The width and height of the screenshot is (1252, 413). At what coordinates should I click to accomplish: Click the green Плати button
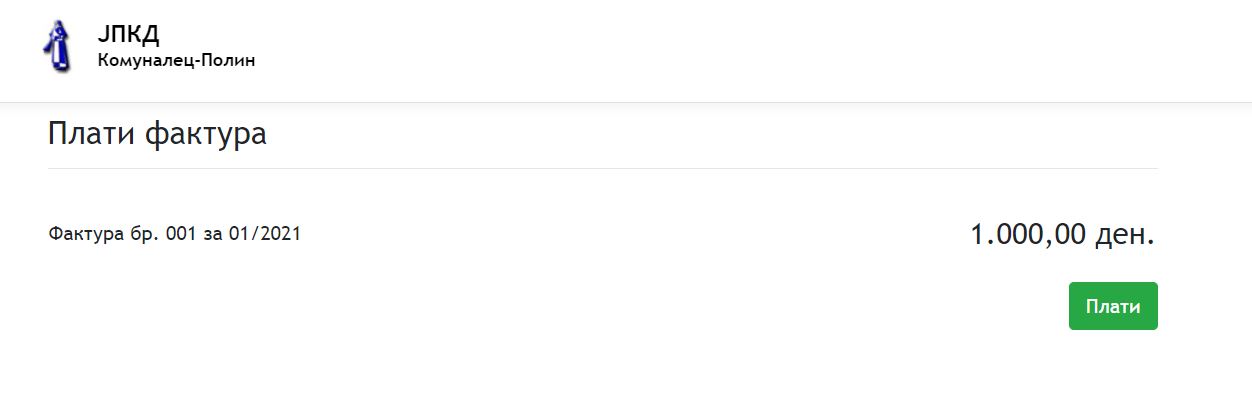1113,306
